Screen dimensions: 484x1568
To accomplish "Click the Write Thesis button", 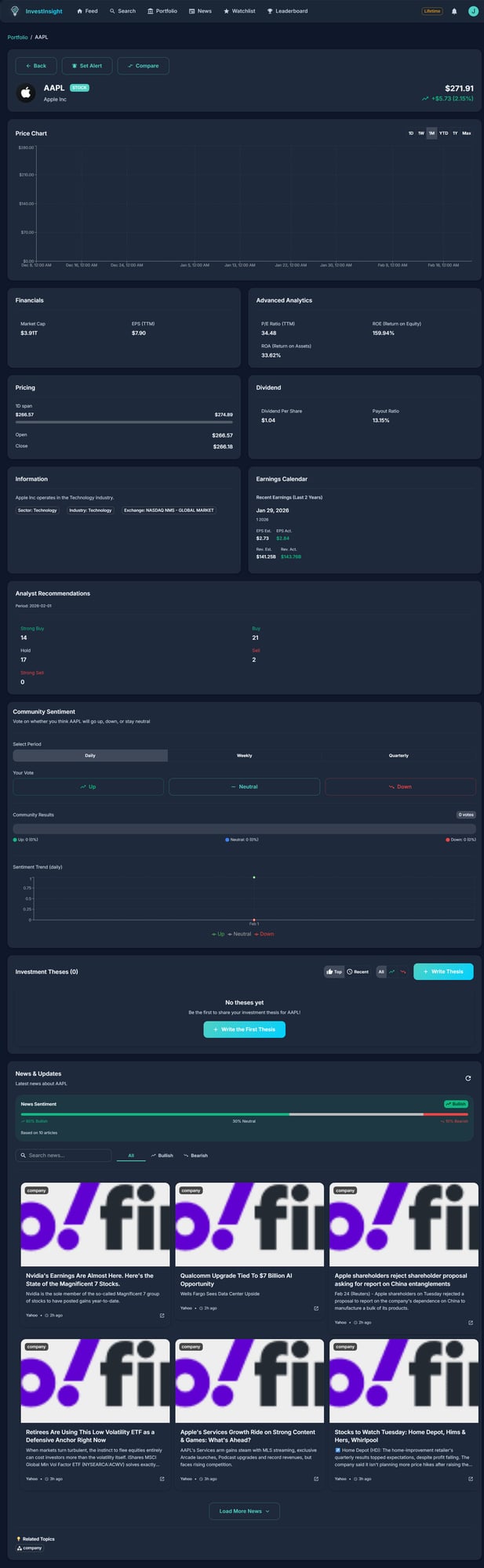I will pos(443,971).
